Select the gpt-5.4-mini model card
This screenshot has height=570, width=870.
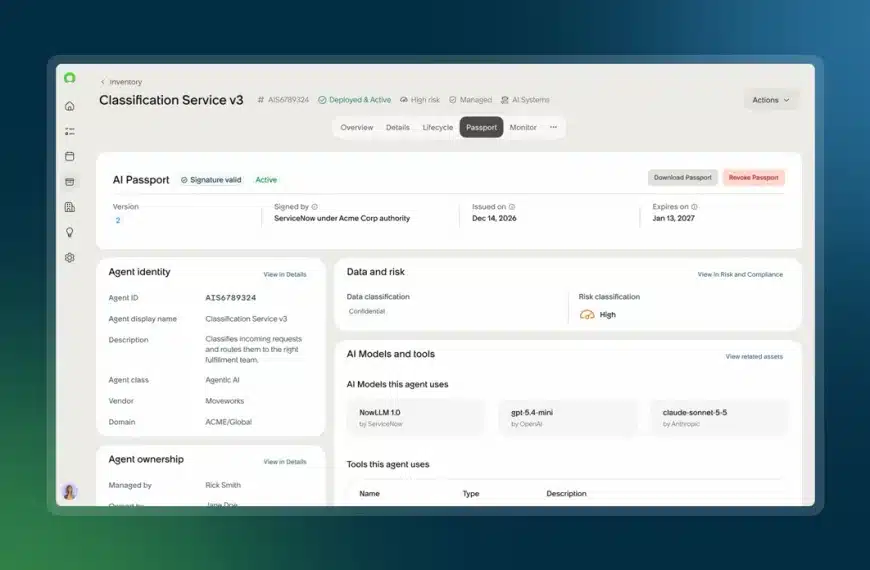point(567,417)
